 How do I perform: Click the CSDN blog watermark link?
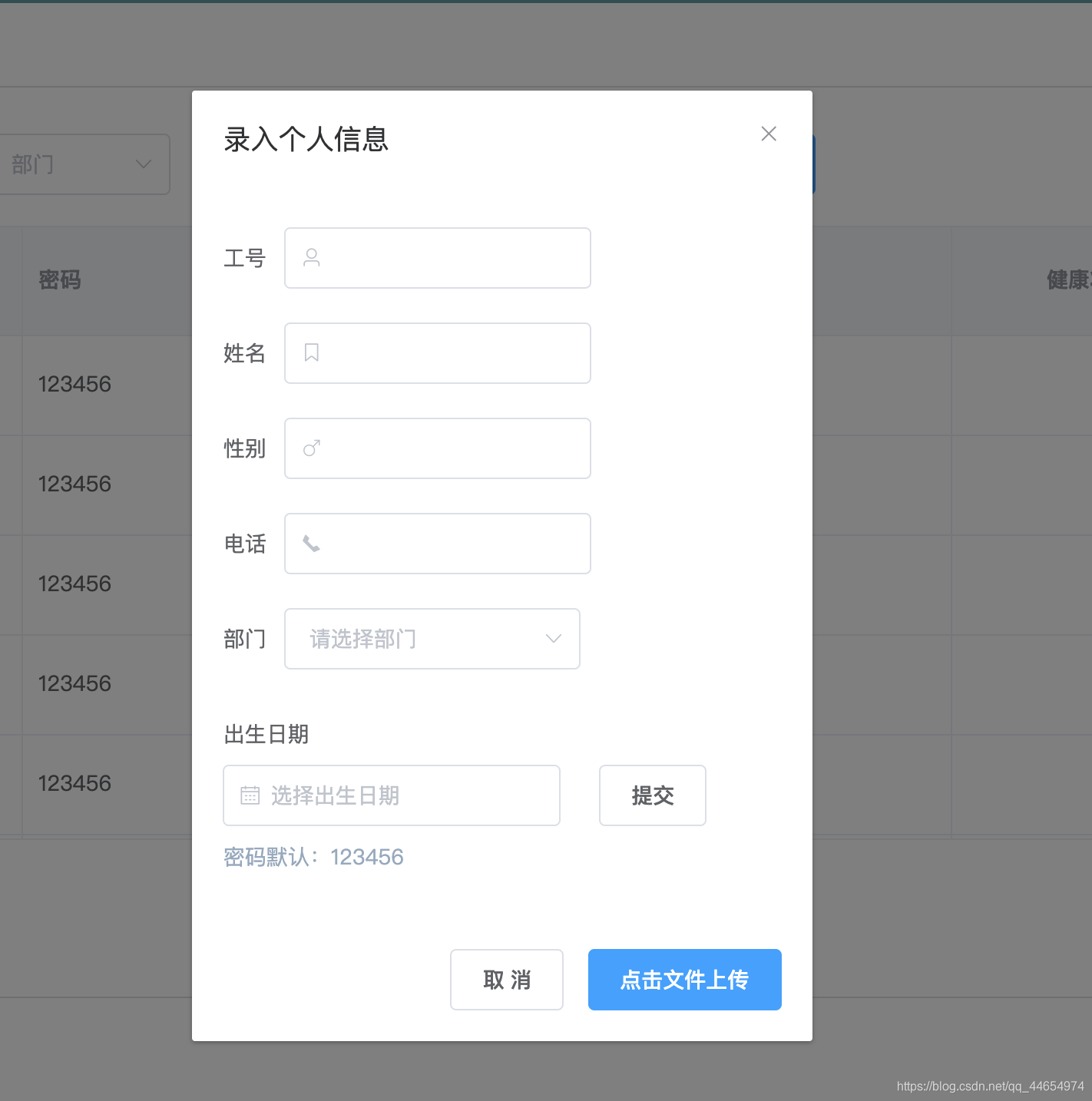pyautogui.click(x=991, y=1086)
